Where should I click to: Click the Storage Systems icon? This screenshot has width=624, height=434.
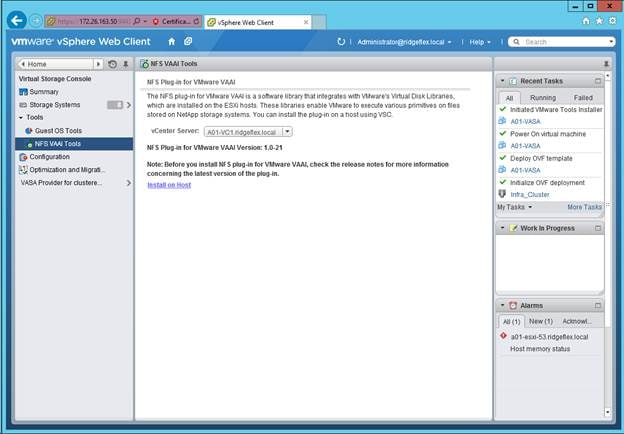pyautogui.click(x=23, y=105)
